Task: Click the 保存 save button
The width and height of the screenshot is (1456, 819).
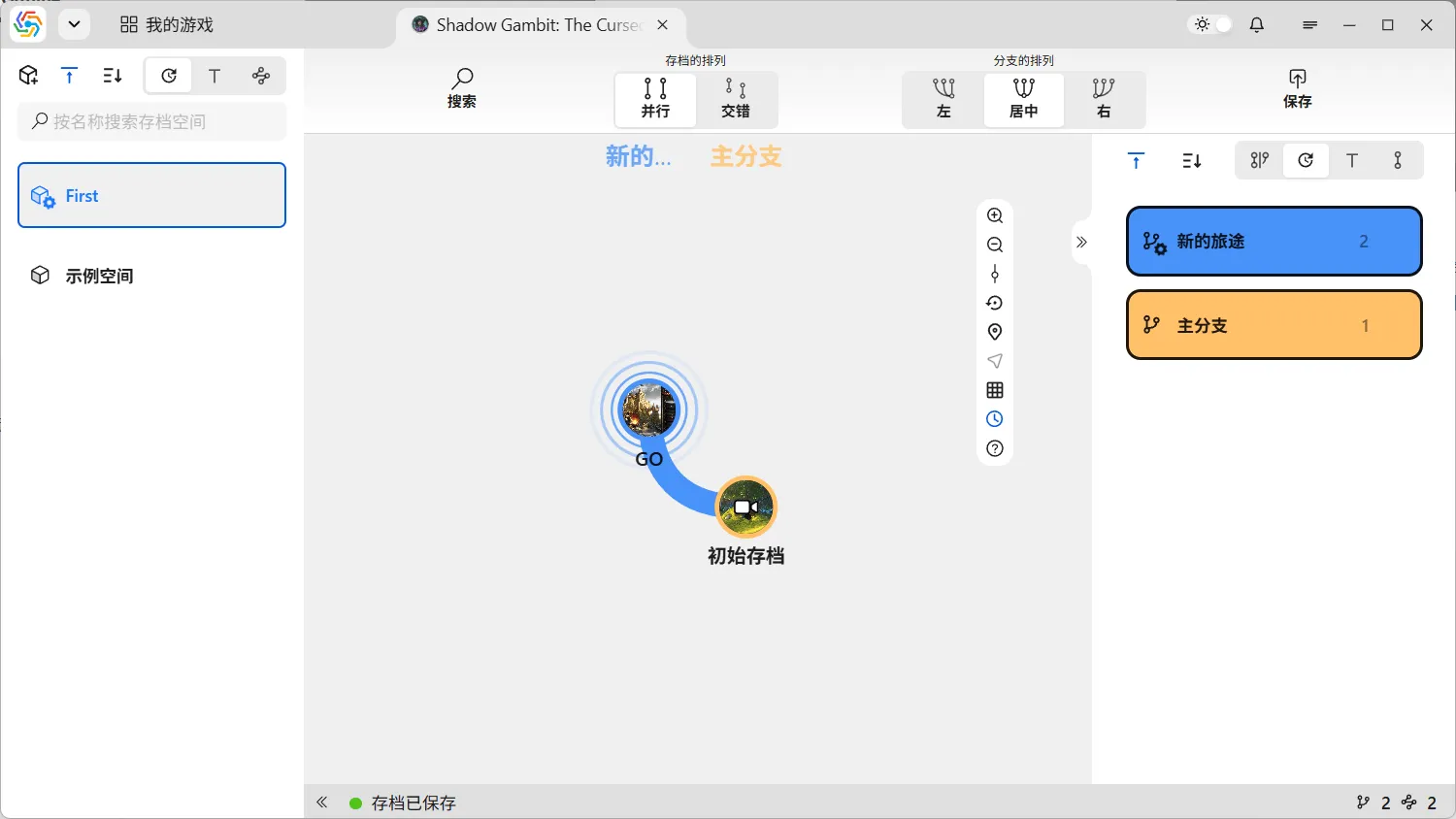Action: point(1297,89)
